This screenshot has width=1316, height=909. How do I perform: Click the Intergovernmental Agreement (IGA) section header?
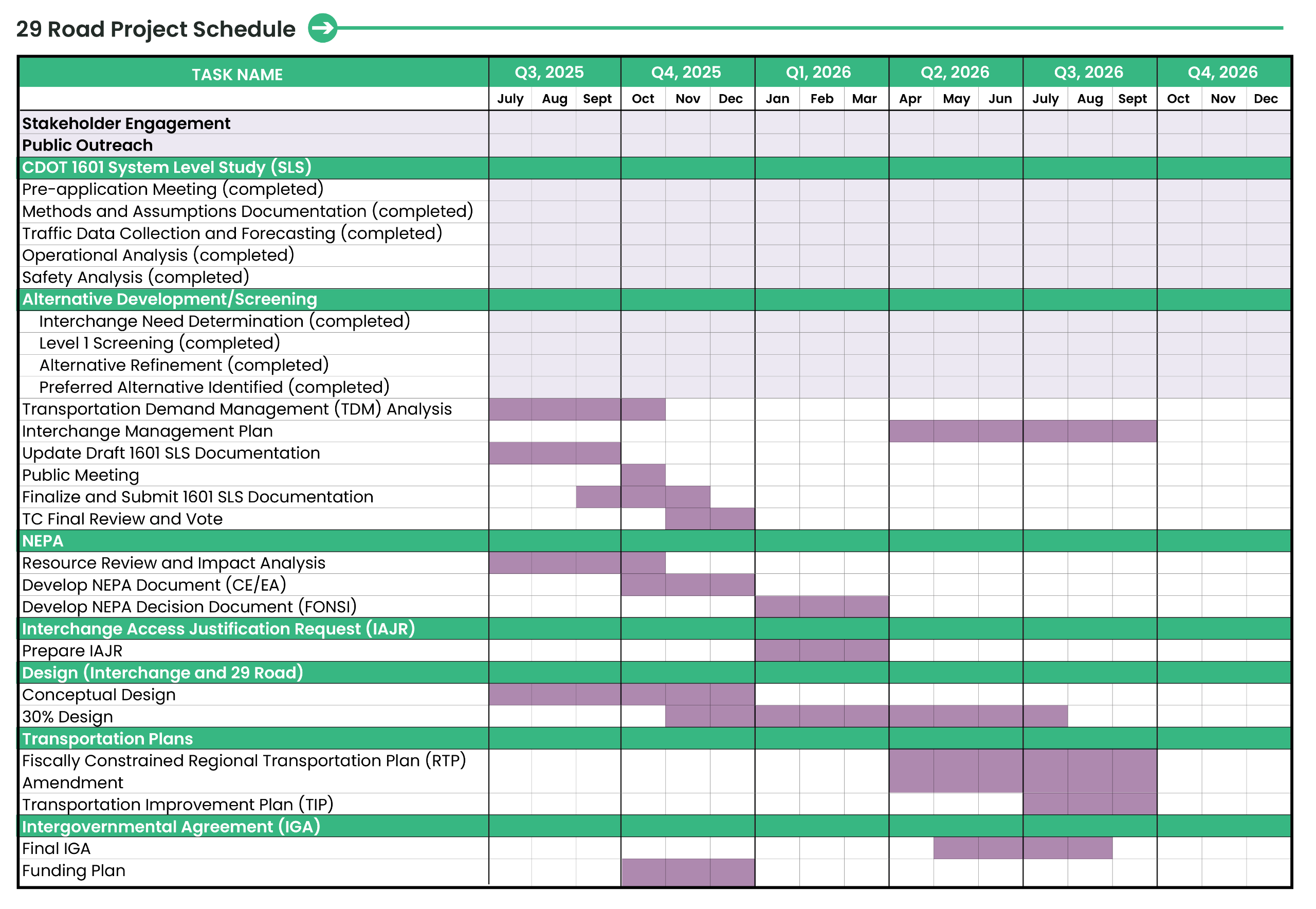[171, 826]
